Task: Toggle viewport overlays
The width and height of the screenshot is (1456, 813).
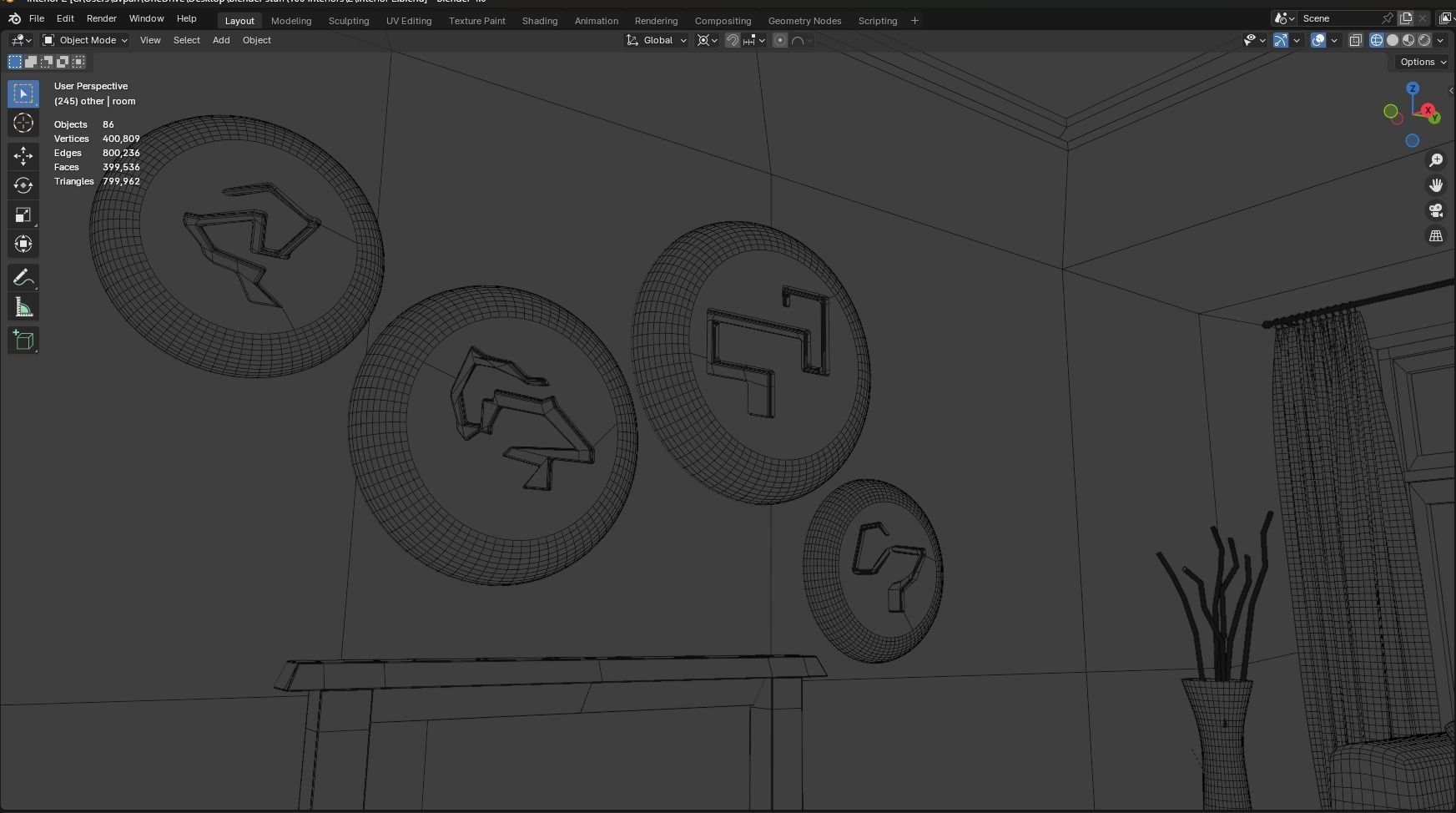Action: point(1318,40)
